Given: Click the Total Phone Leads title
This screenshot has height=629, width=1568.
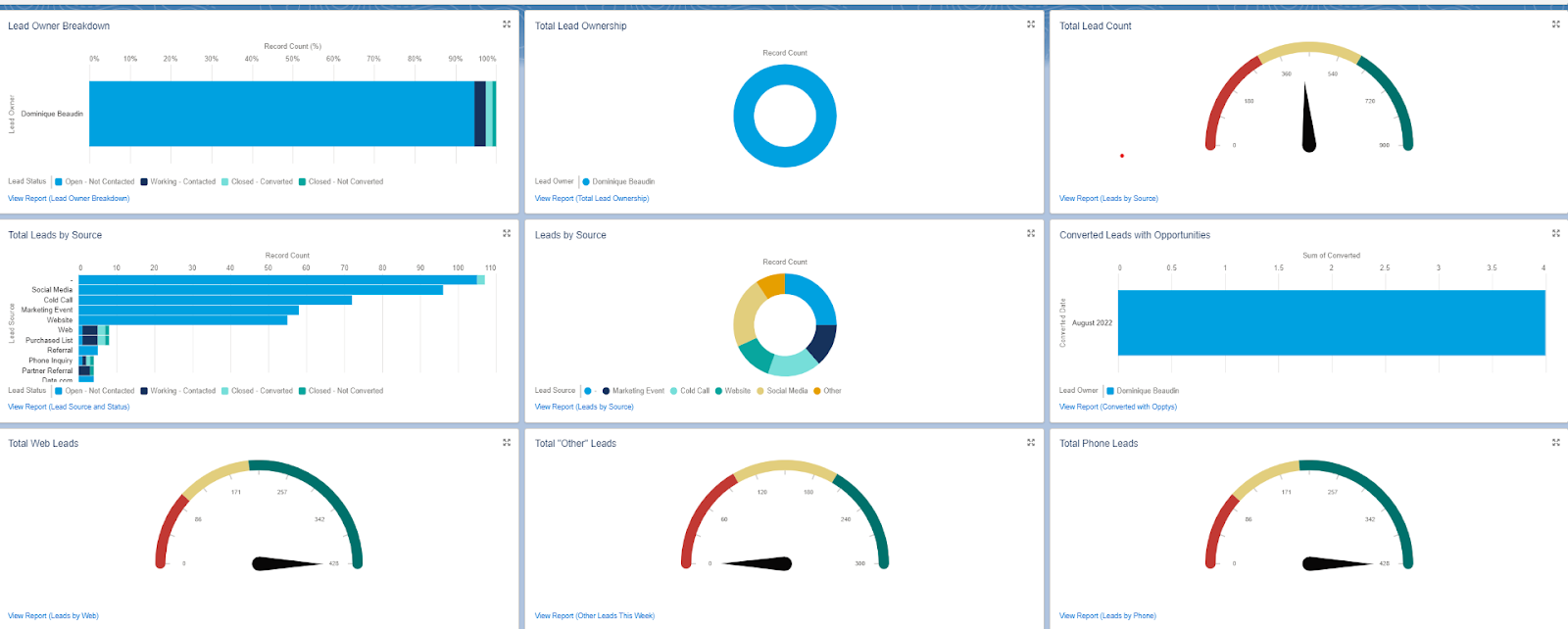Looking at the screenshot, I should (1099, 444).
